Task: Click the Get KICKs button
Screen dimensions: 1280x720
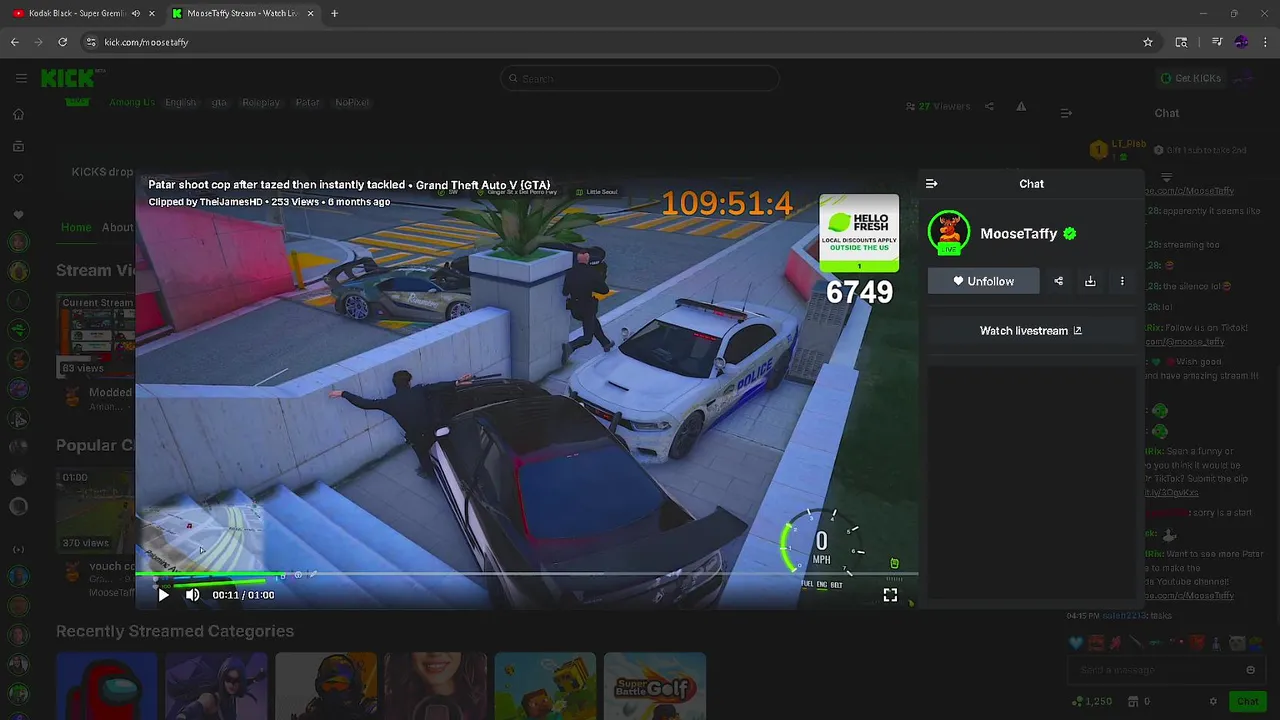Action: (x=1190, y=78)
